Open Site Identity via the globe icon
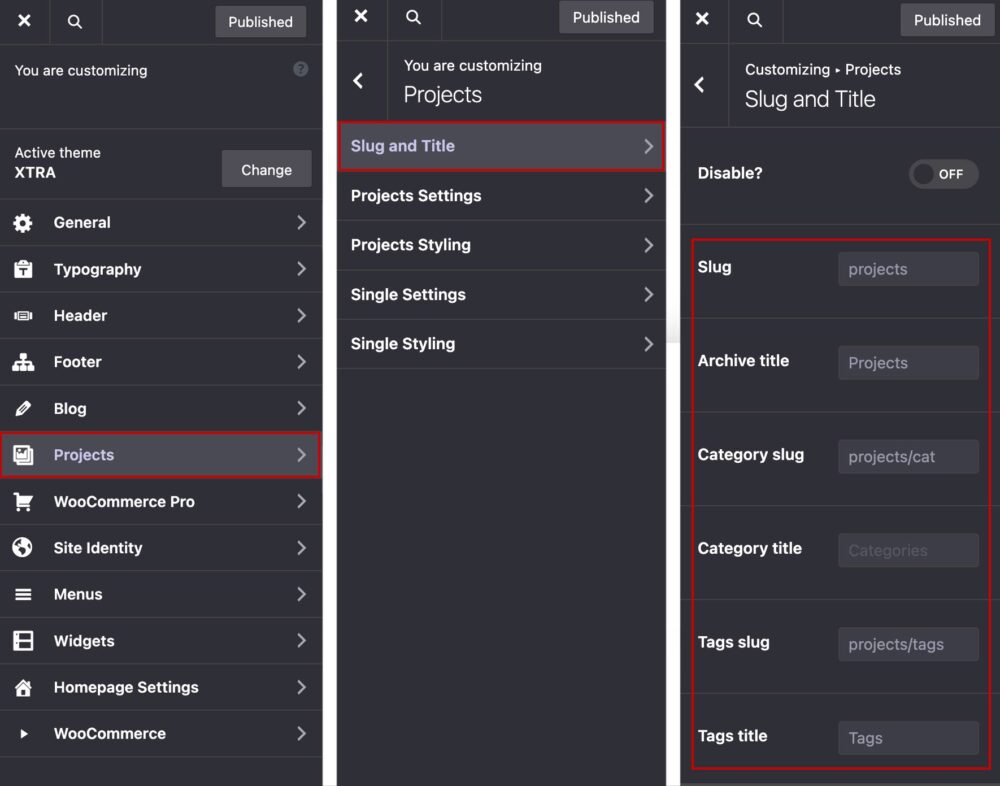Screen dimensions: 1000x786 [x=24, y=548]
